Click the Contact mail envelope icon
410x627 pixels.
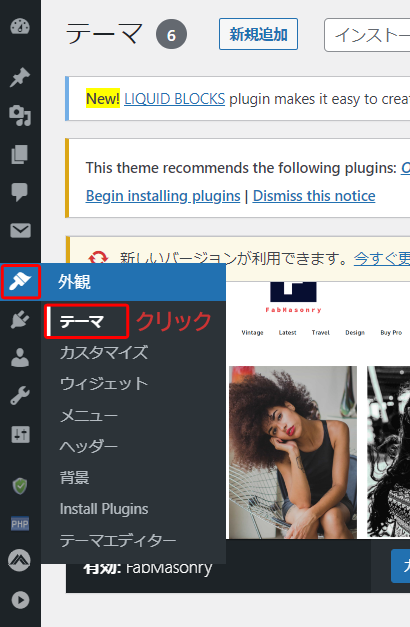pyautogui.click(x=20, y=231)
